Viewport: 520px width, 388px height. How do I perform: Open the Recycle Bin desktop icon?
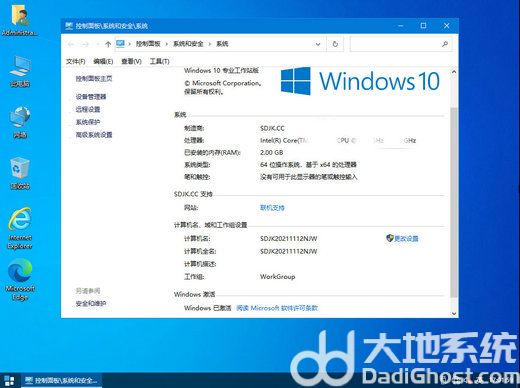(20, 173)
